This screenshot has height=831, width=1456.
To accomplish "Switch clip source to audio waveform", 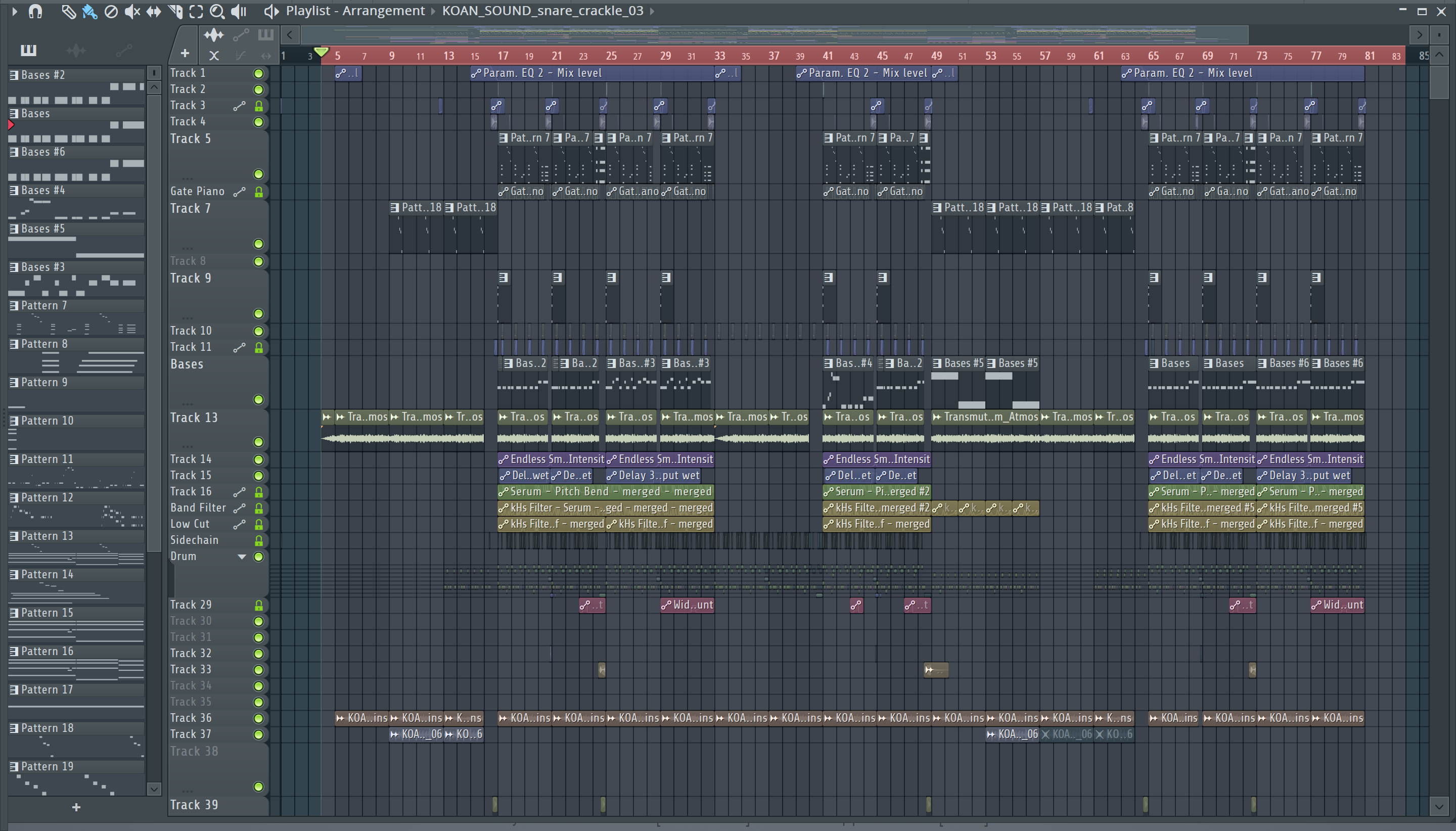I will 214,35.
